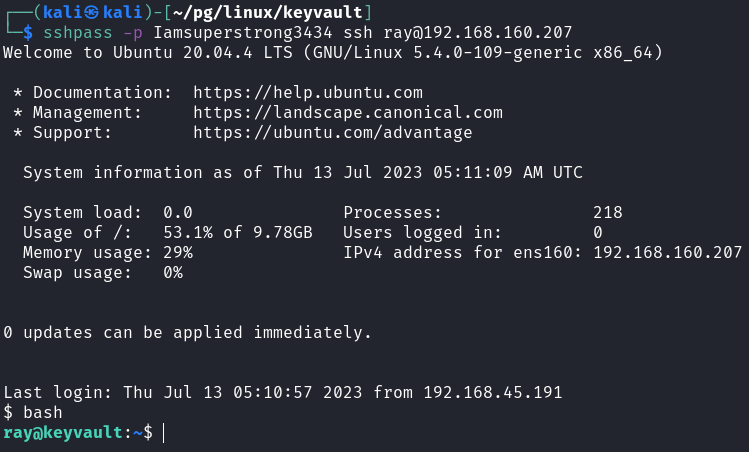
Task: Click the System information date line
Action: pos(303,172)
